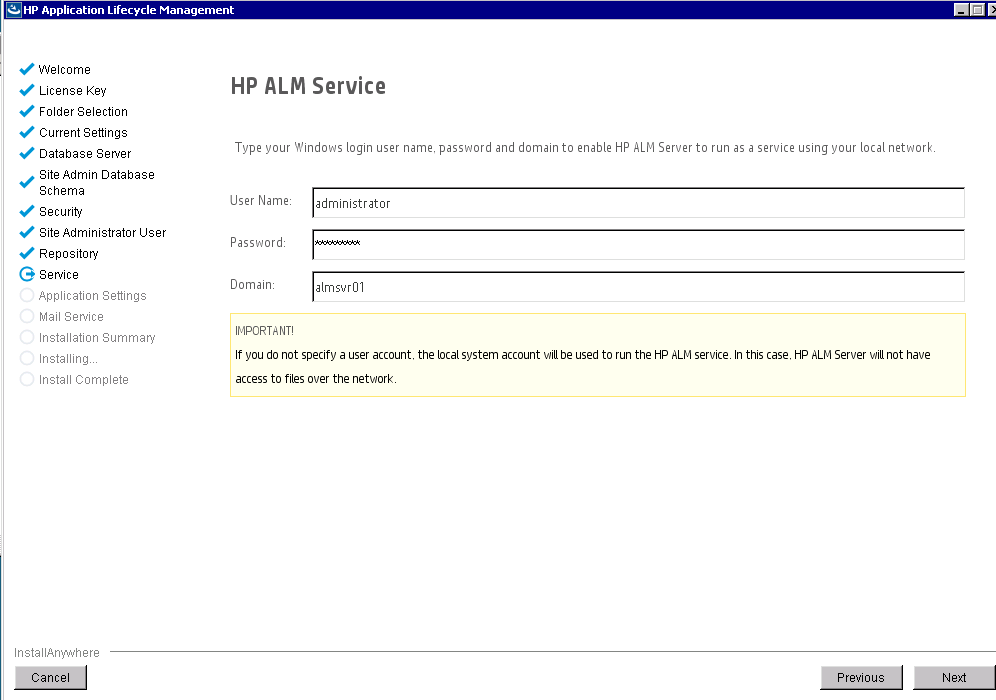Select the Installation Summary step label

coord(97,337)
